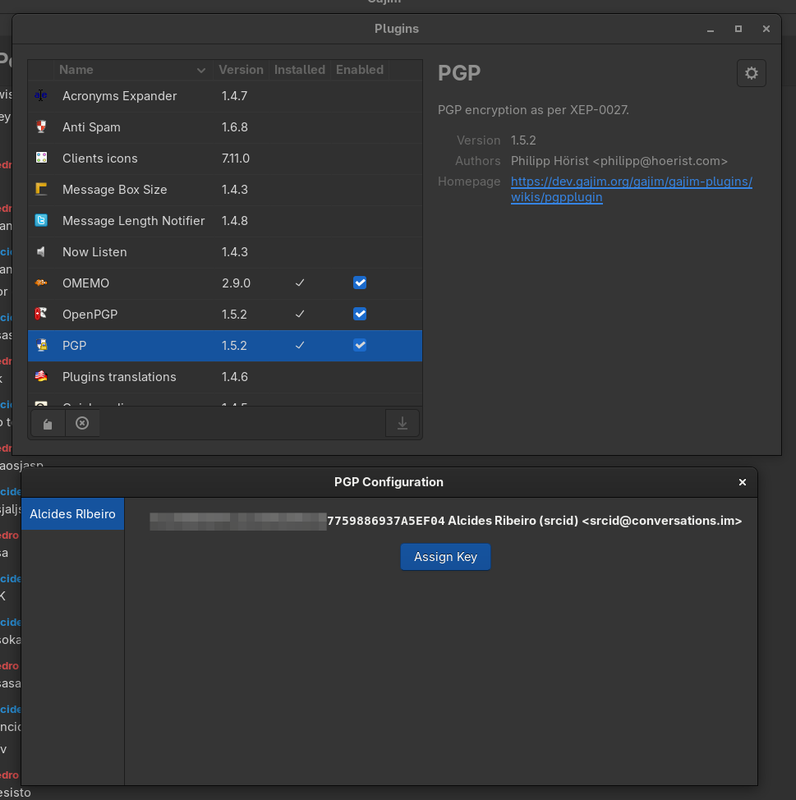The height and width of the screenshot is (800, 796).
Task: Click the author Philipp Hörist text
Action: [x=619, y=161]
